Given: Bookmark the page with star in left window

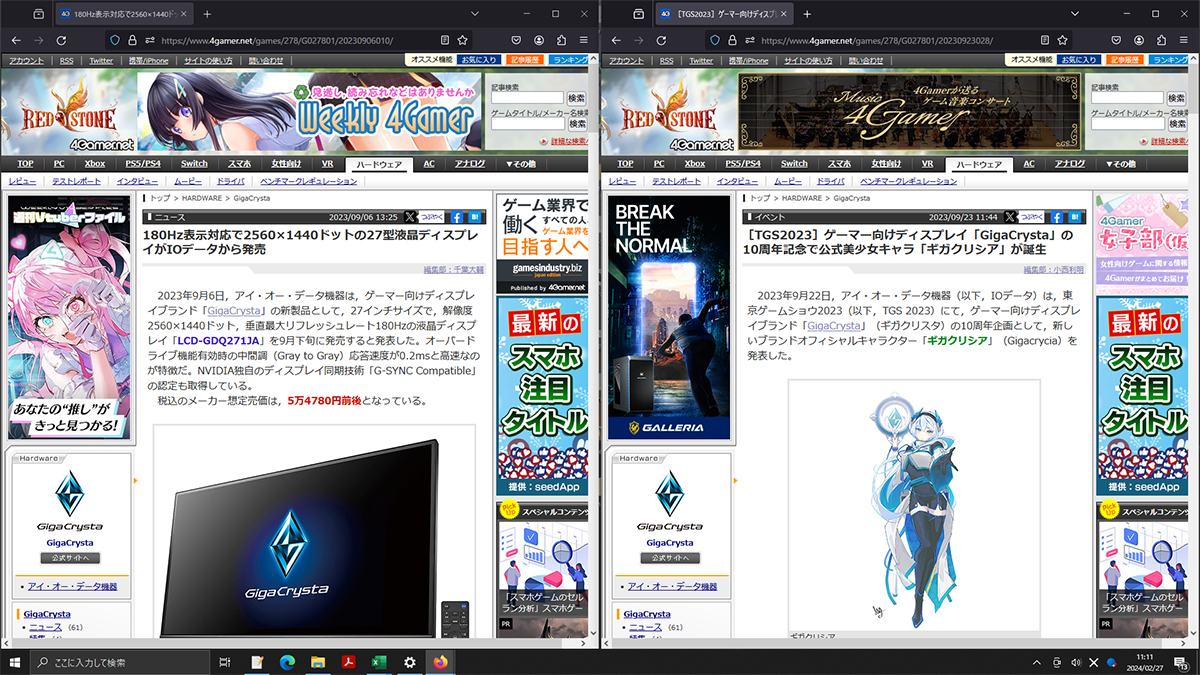Looking at the screenshot, I should click(462, 40).
